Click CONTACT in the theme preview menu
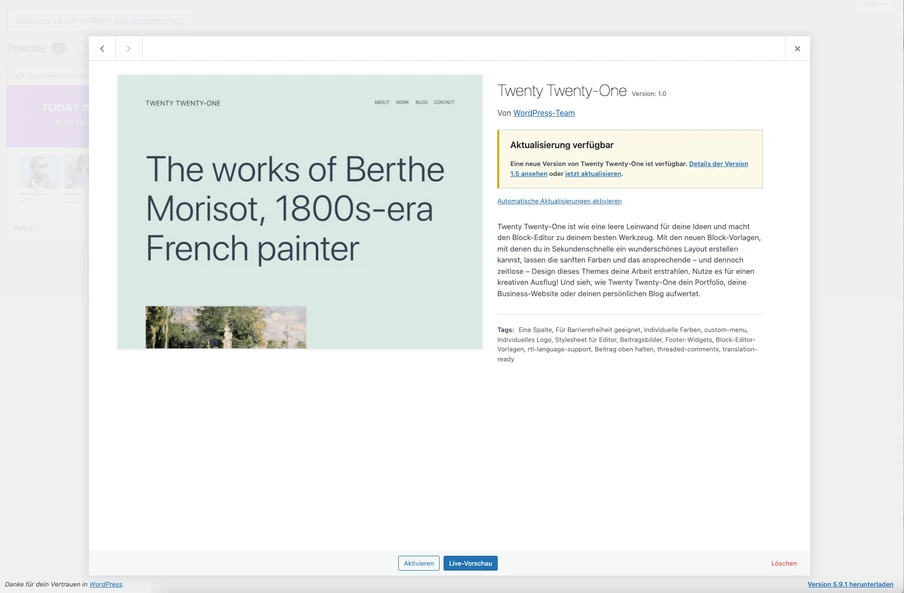This screenshot has width=904, height=593. [x=444, y=102]
